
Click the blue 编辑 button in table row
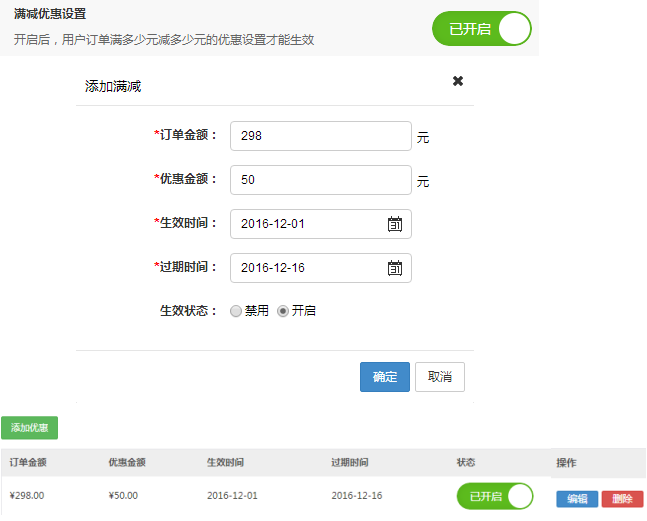pyautogui.click(x=577, y=499)
